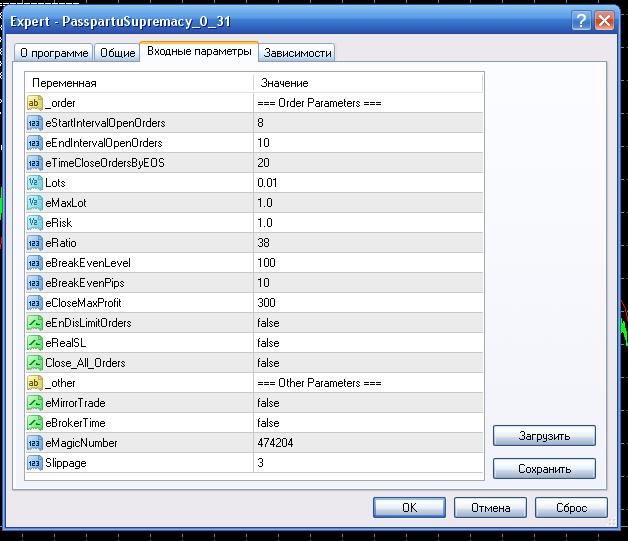Edit the eCloseMaxProfit value 300
The width and height of the screenshot is (628, 541).
tap(368, 303)
